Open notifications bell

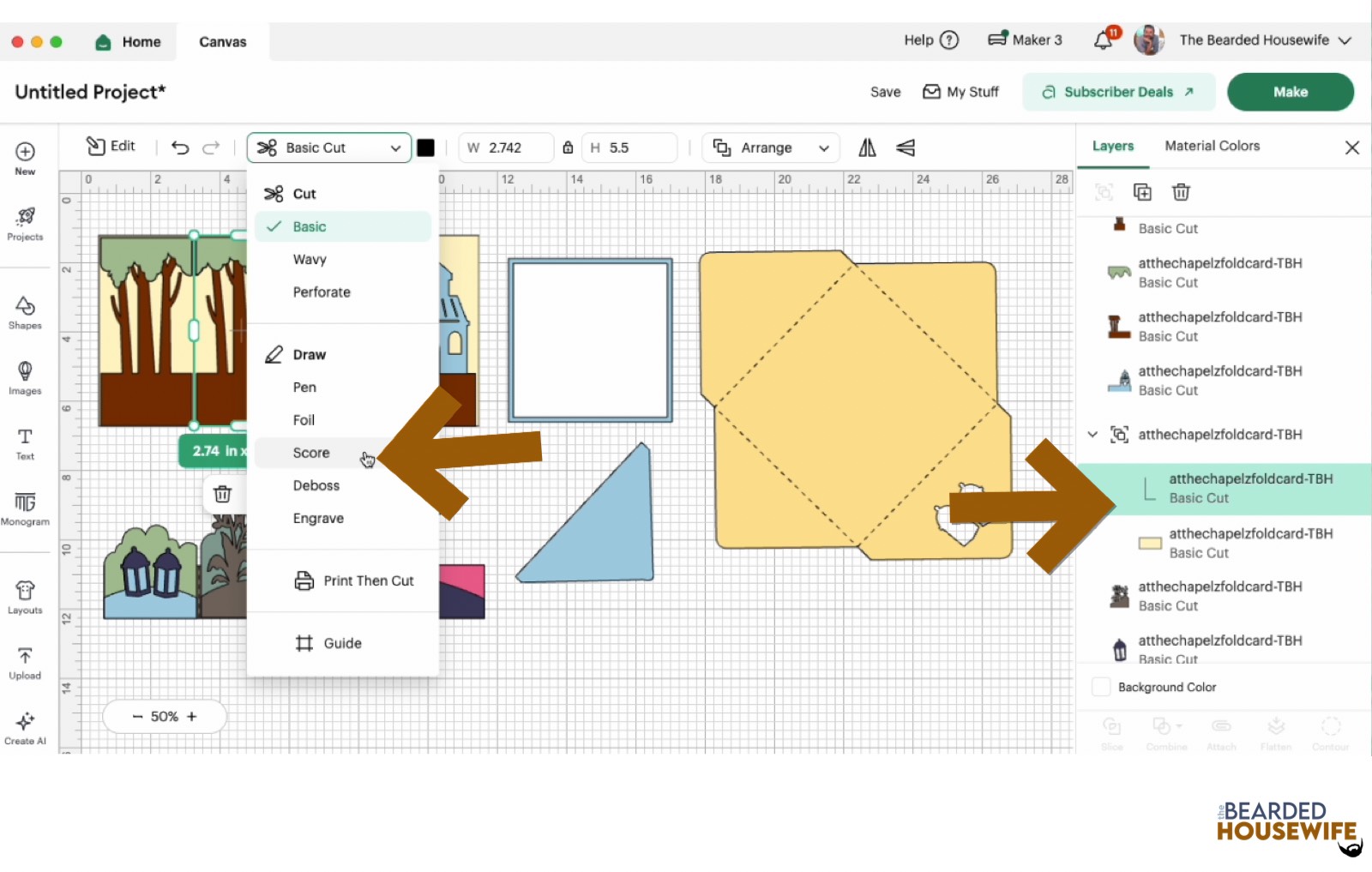[x=1104, y=40]
